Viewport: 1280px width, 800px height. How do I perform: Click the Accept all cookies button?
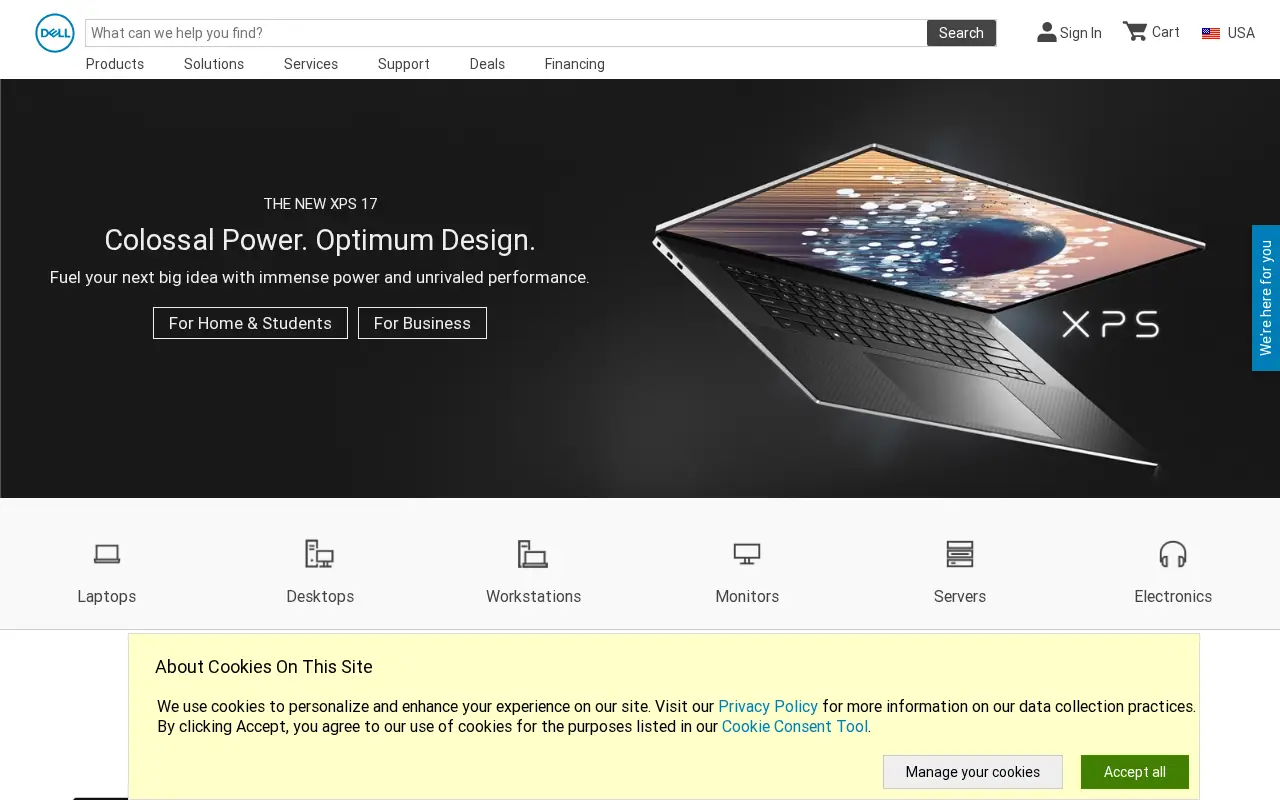[1135, 772]
